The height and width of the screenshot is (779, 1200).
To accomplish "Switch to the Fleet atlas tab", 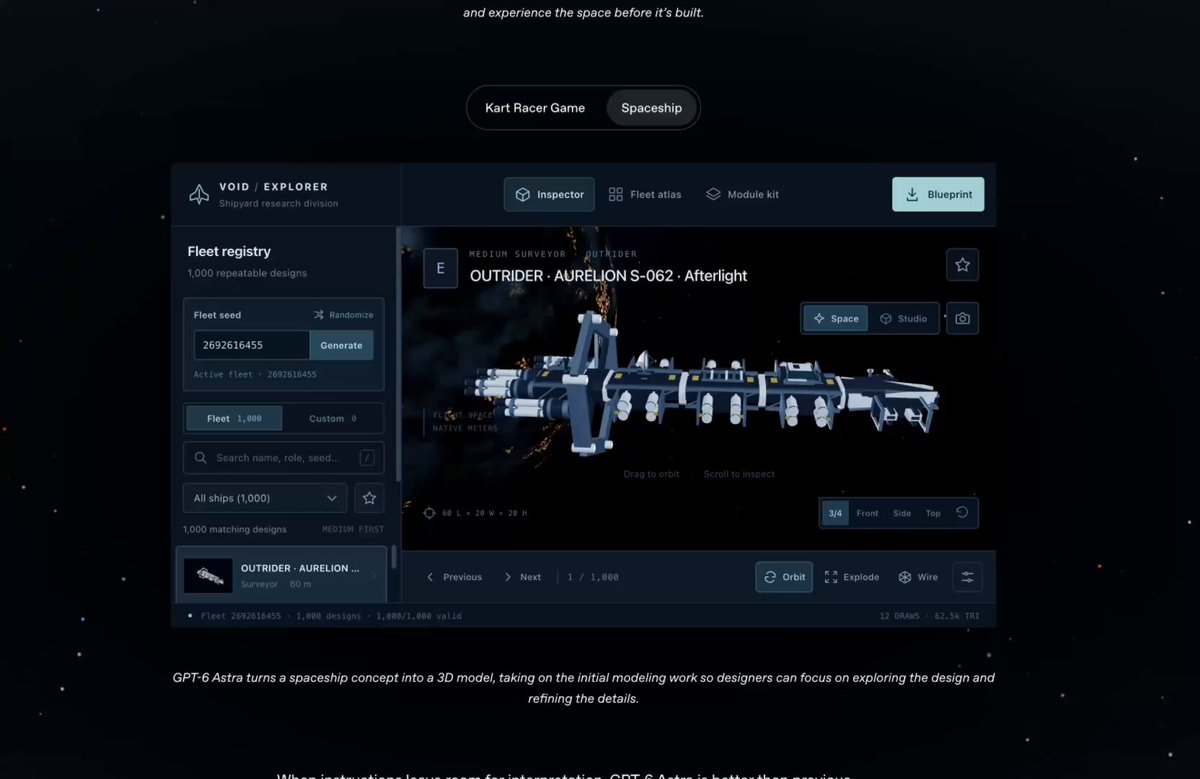I will click(x=645, y=194).
